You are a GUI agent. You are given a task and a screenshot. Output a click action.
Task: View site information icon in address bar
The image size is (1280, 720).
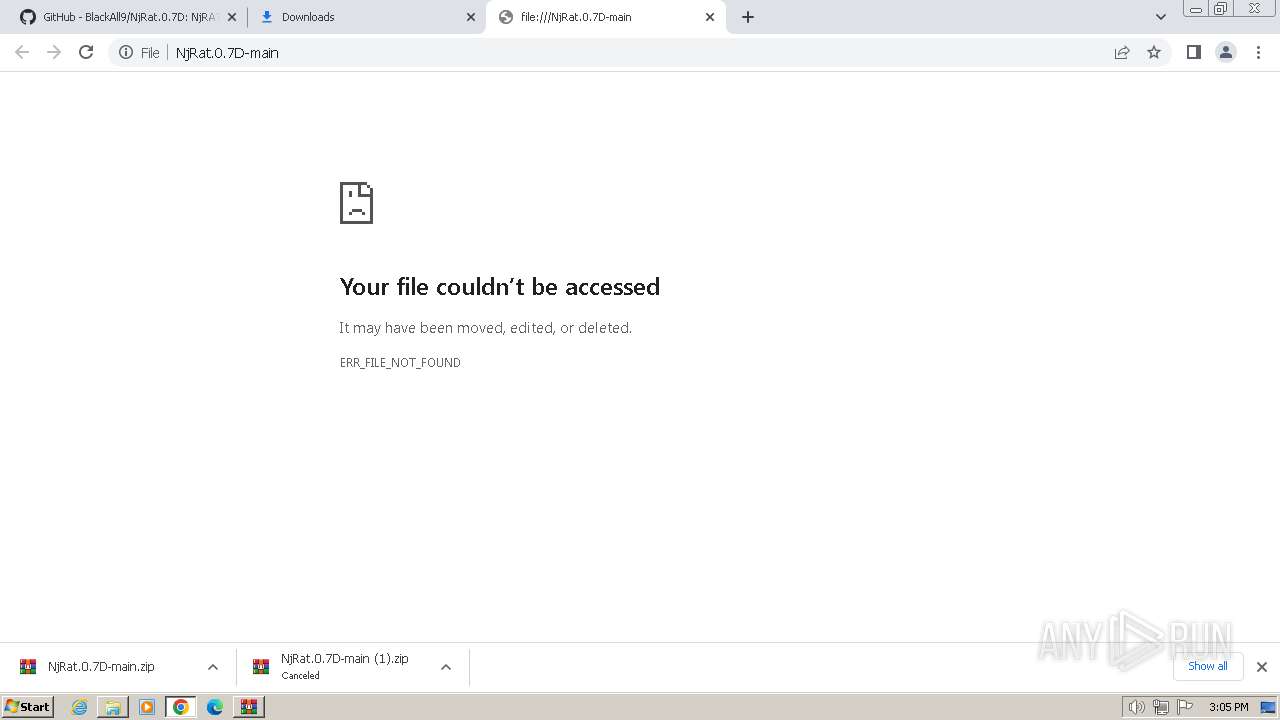tap(126, 52)
